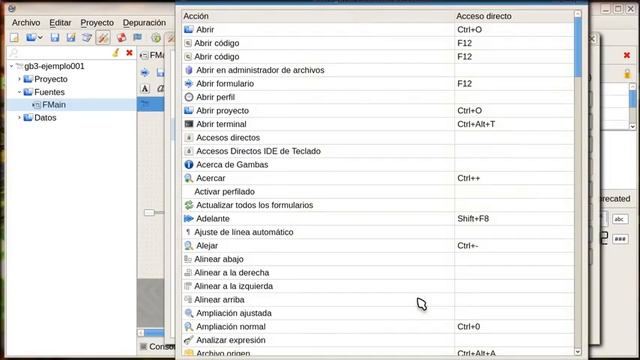Click the Alinear a la izquierda icon
The width and height of the screenshot is (640, 360).
pos(188,286)
